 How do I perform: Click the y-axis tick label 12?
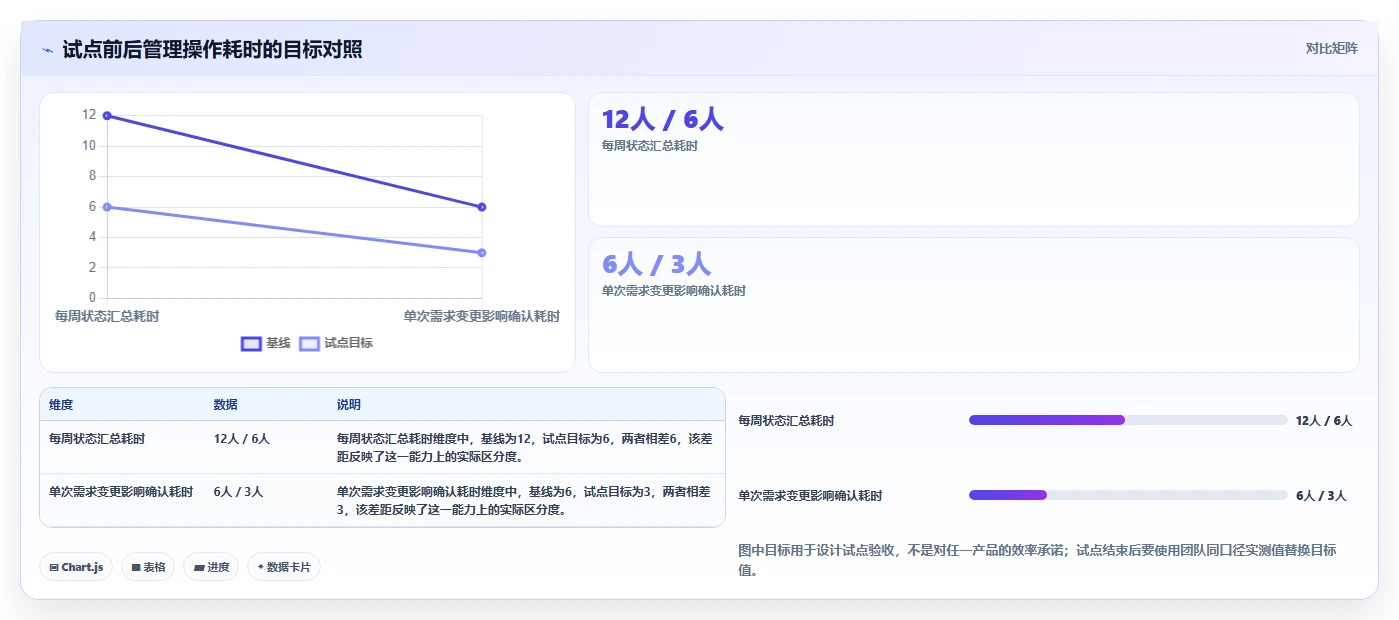(89, 115)
